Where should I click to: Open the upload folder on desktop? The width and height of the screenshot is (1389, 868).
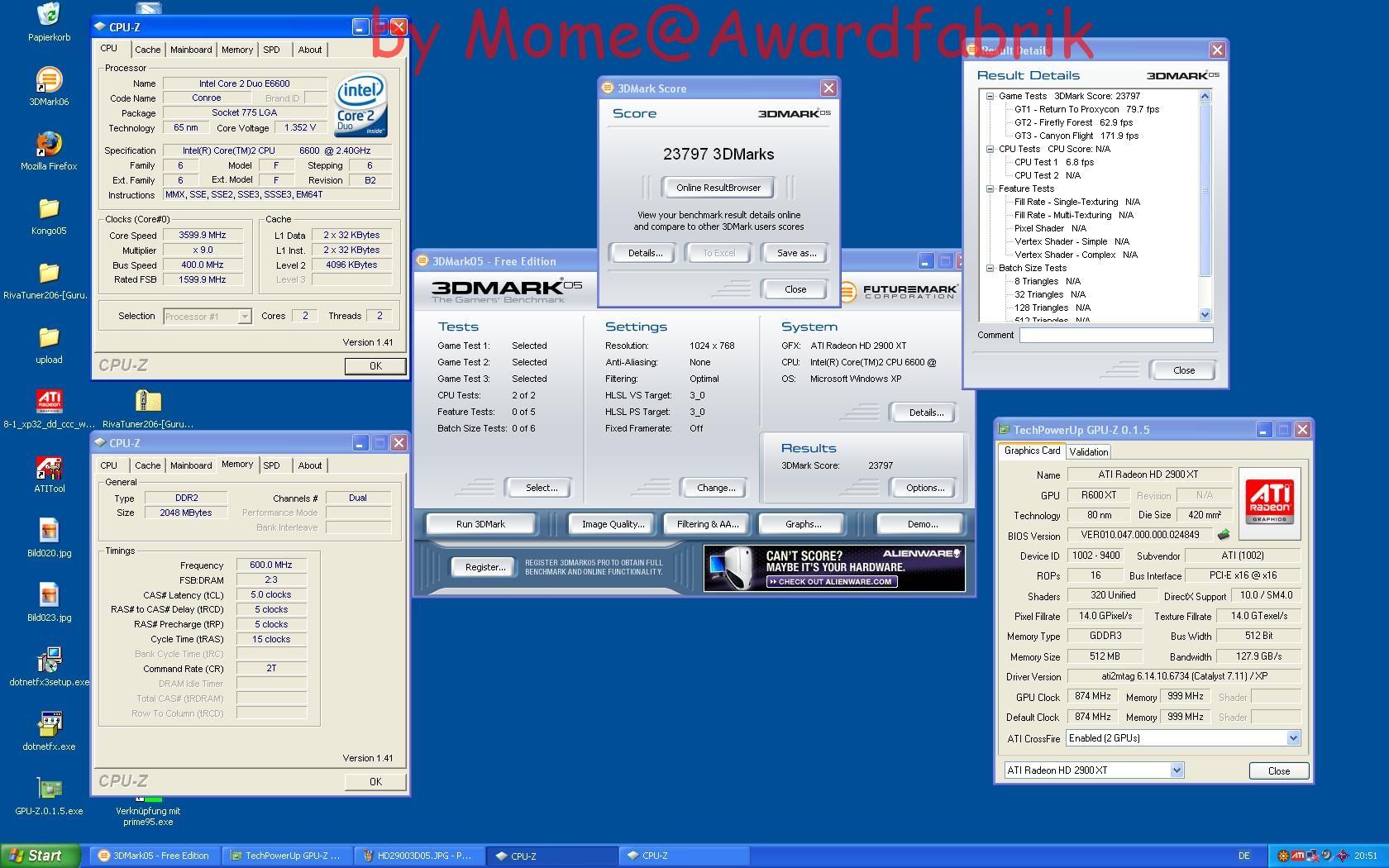(x=49, y=337)
